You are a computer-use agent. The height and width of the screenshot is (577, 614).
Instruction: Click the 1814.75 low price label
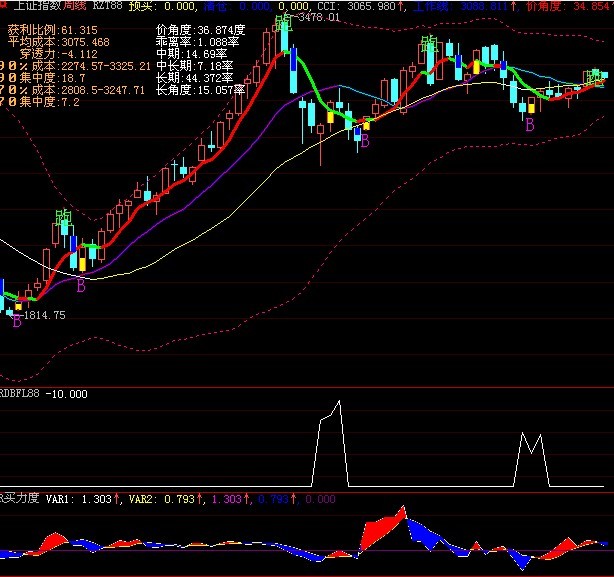coord(45,315)
